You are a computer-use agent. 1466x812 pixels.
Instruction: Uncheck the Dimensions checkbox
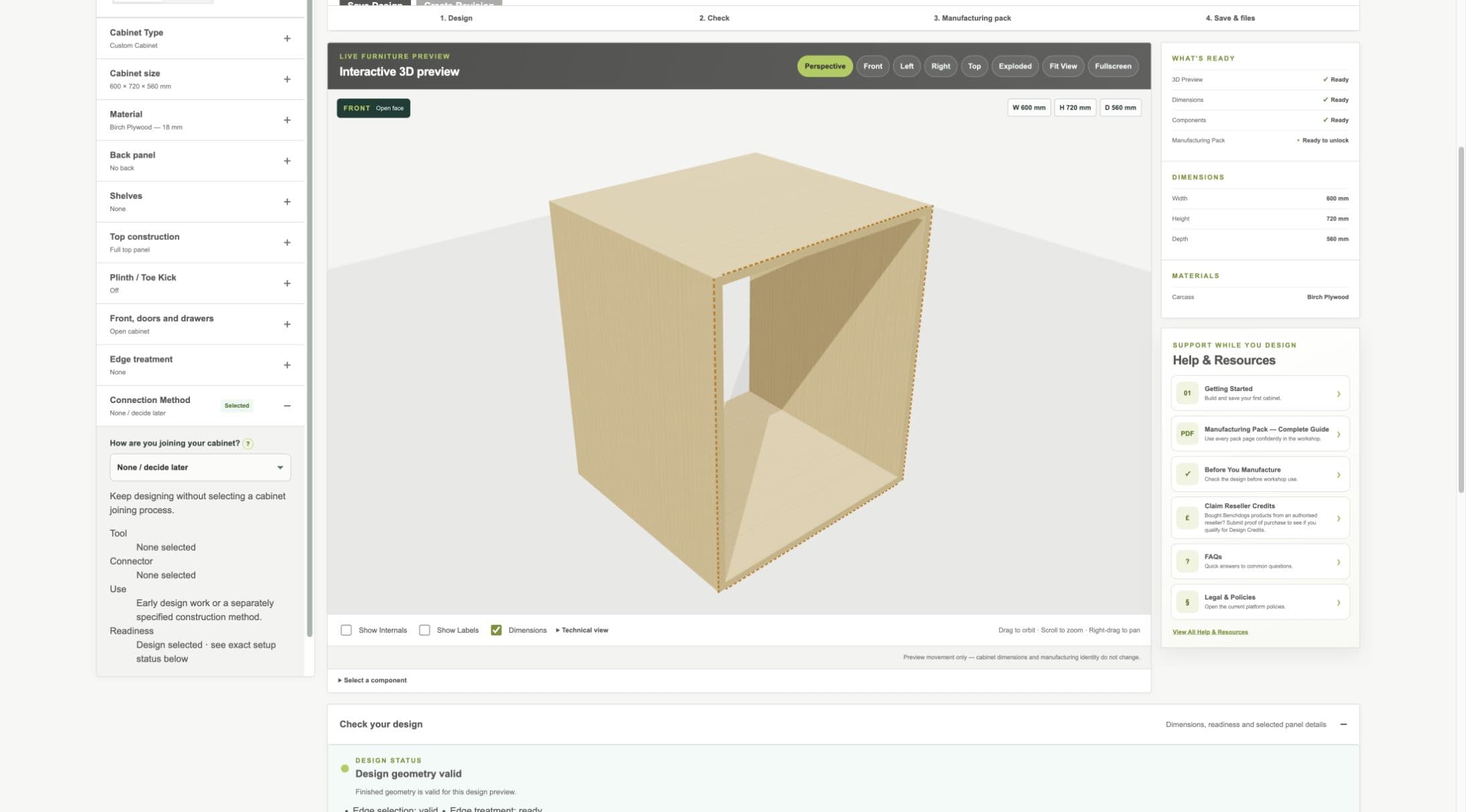tap(496, 630)
